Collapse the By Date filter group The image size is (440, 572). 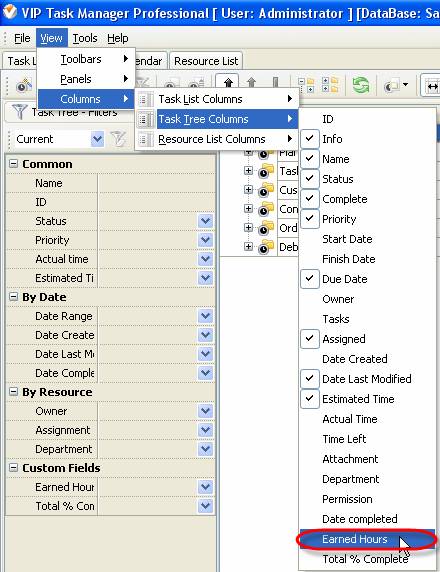[13, 297]
